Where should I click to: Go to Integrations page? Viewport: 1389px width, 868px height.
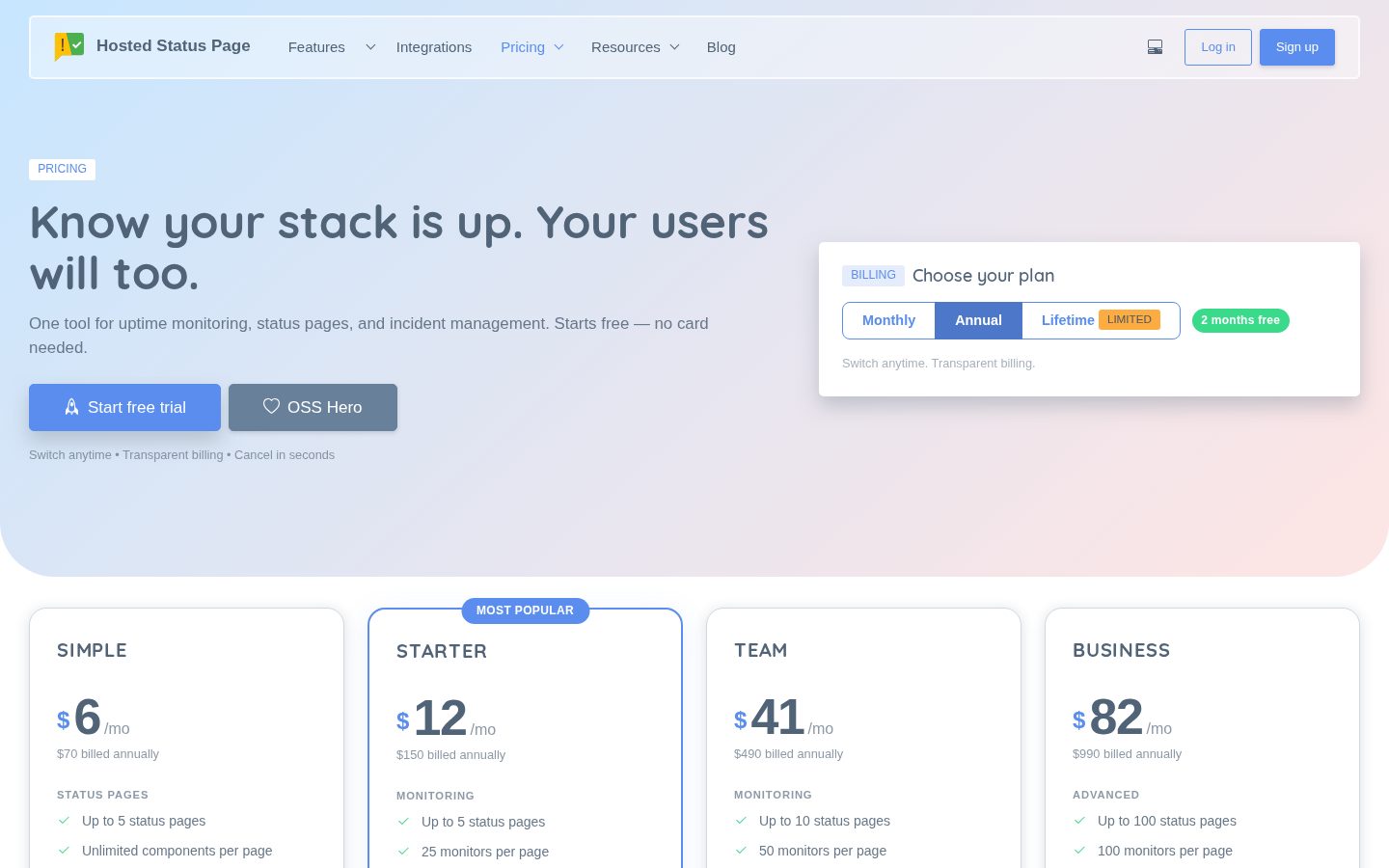tap(434, 47)
